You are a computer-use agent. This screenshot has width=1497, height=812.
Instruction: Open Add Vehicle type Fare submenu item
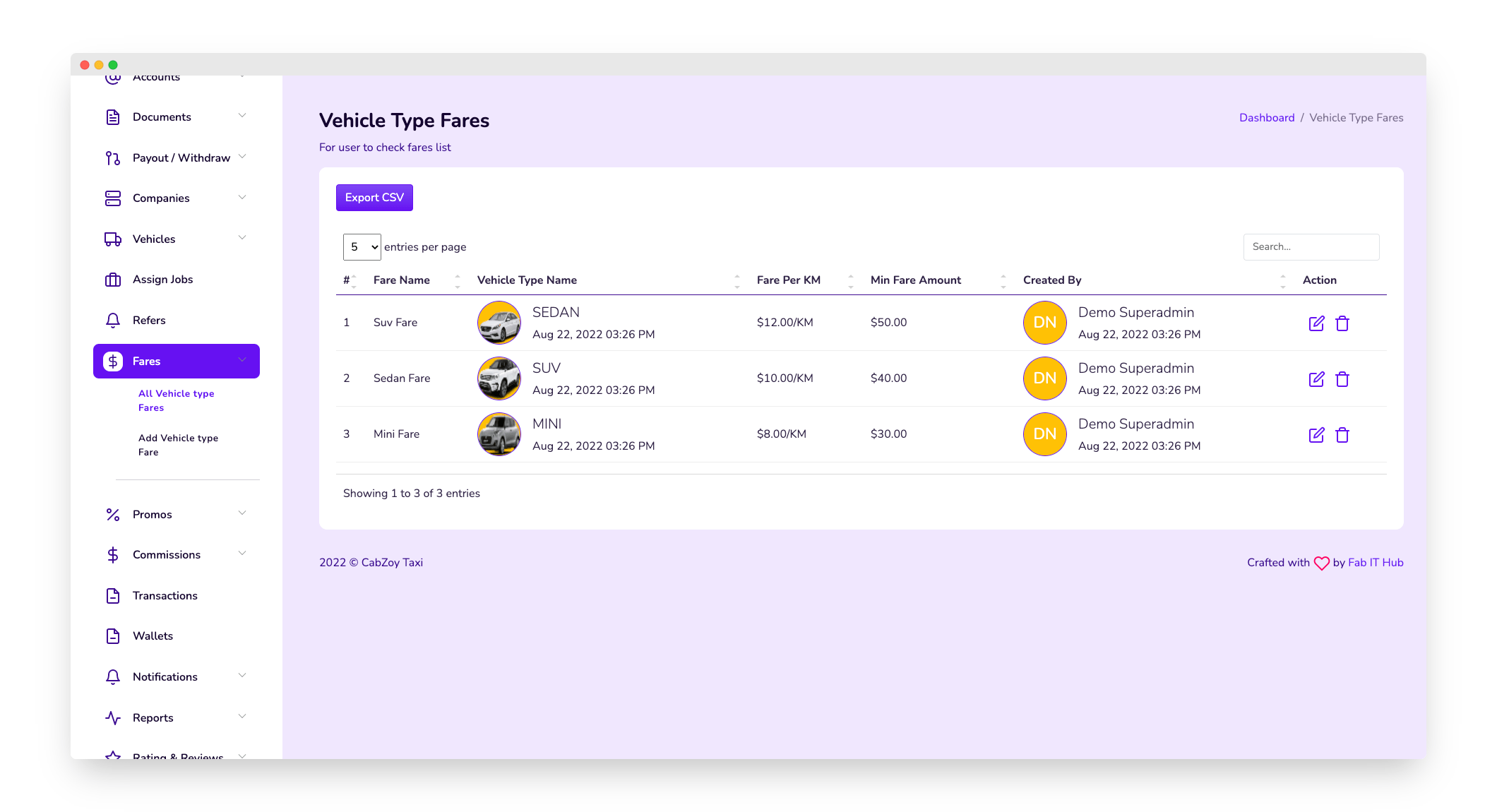(178, 446)
